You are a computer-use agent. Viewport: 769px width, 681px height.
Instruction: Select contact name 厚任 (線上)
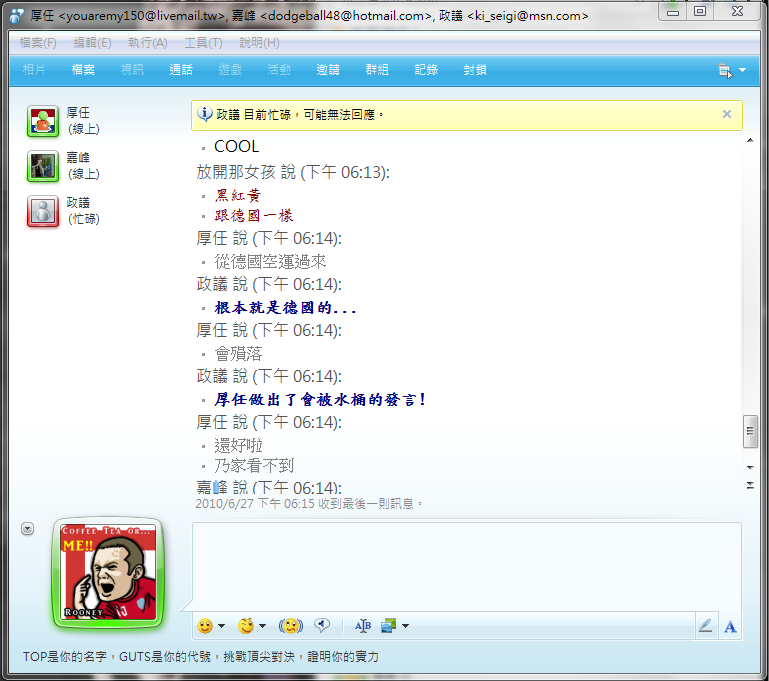(x=83, y=121)
